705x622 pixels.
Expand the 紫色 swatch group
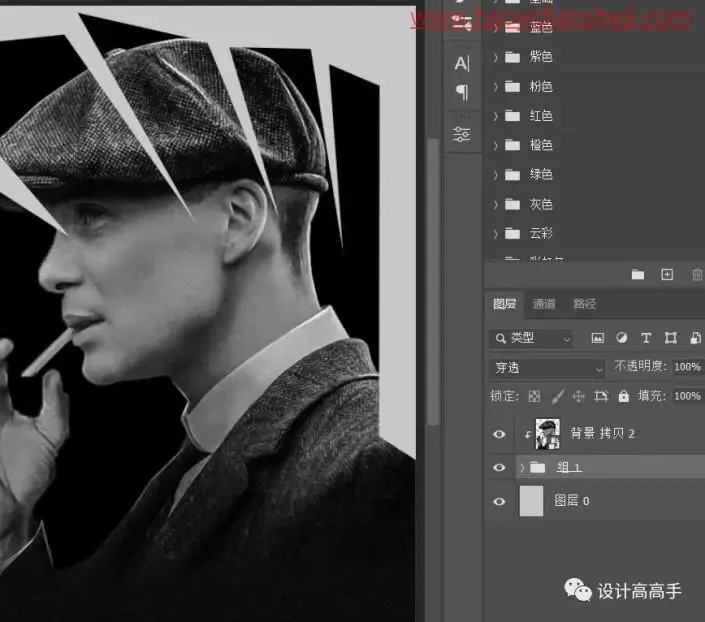point(495,57)
